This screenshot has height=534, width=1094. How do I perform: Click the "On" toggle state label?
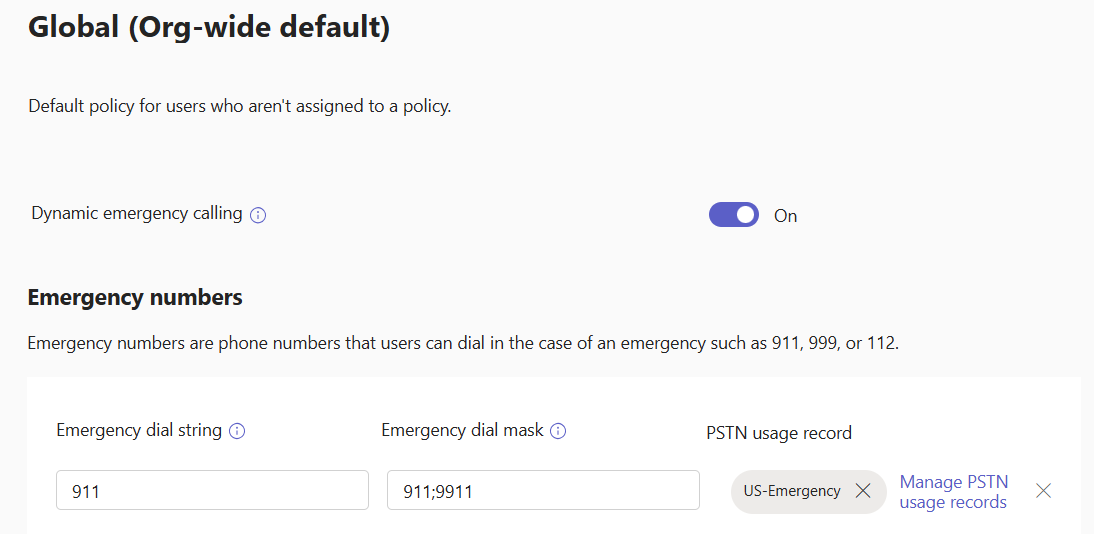pyautogui.click(x=786, y=216)
